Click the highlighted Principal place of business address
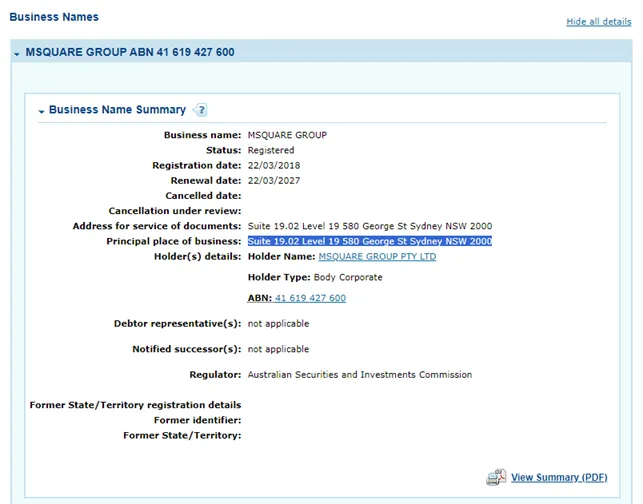643x504 pixels. pos(369,241)
